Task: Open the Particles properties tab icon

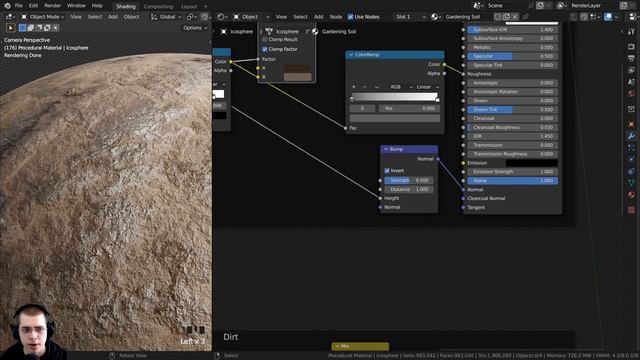Action: (x=631, y=148)
